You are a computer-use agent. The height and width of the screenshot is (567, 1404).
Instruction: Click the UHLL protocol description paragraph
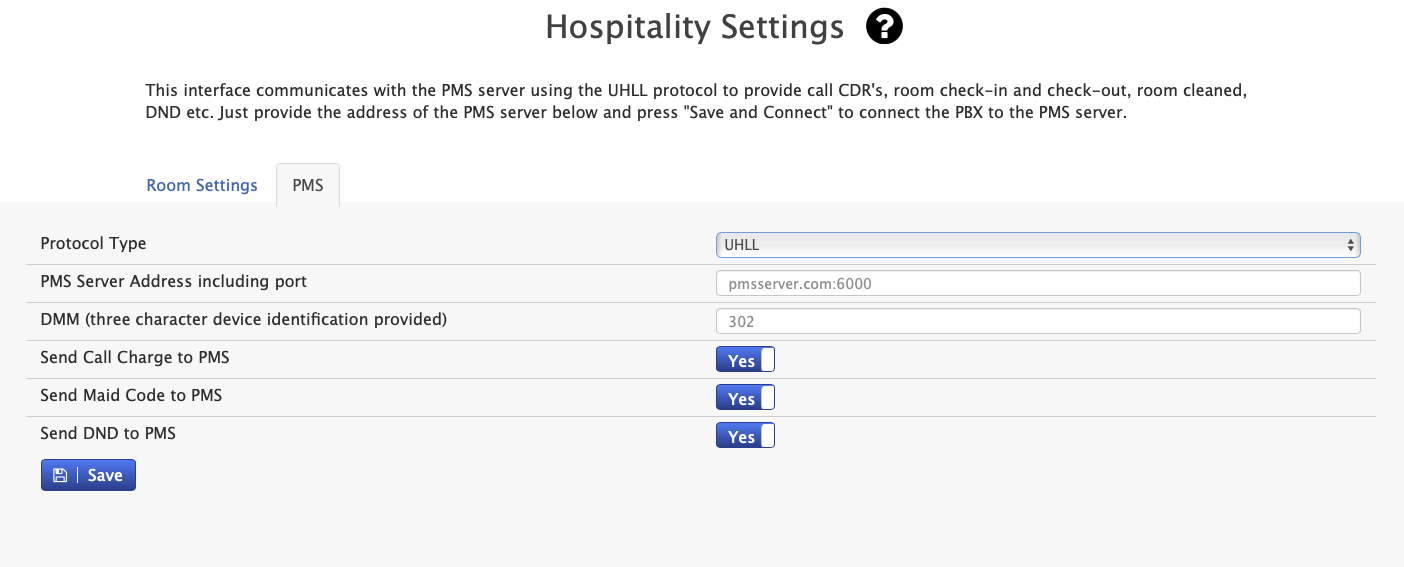[696, 101]
